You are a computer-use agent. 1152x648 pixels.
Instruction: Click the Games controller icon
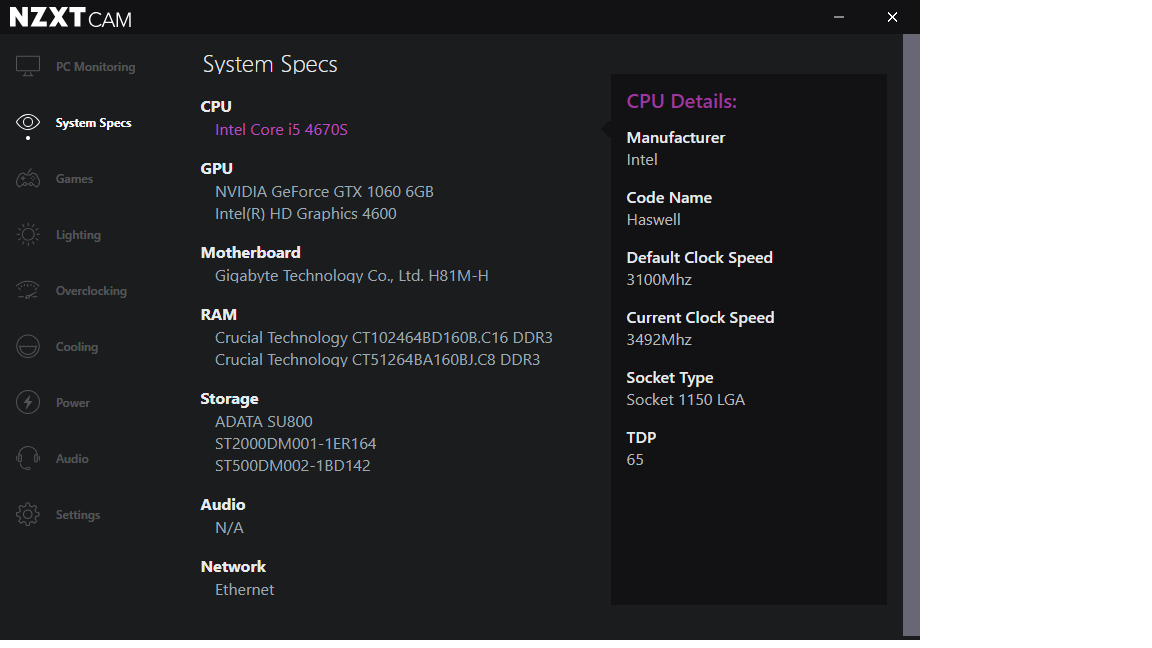(28, 179)
